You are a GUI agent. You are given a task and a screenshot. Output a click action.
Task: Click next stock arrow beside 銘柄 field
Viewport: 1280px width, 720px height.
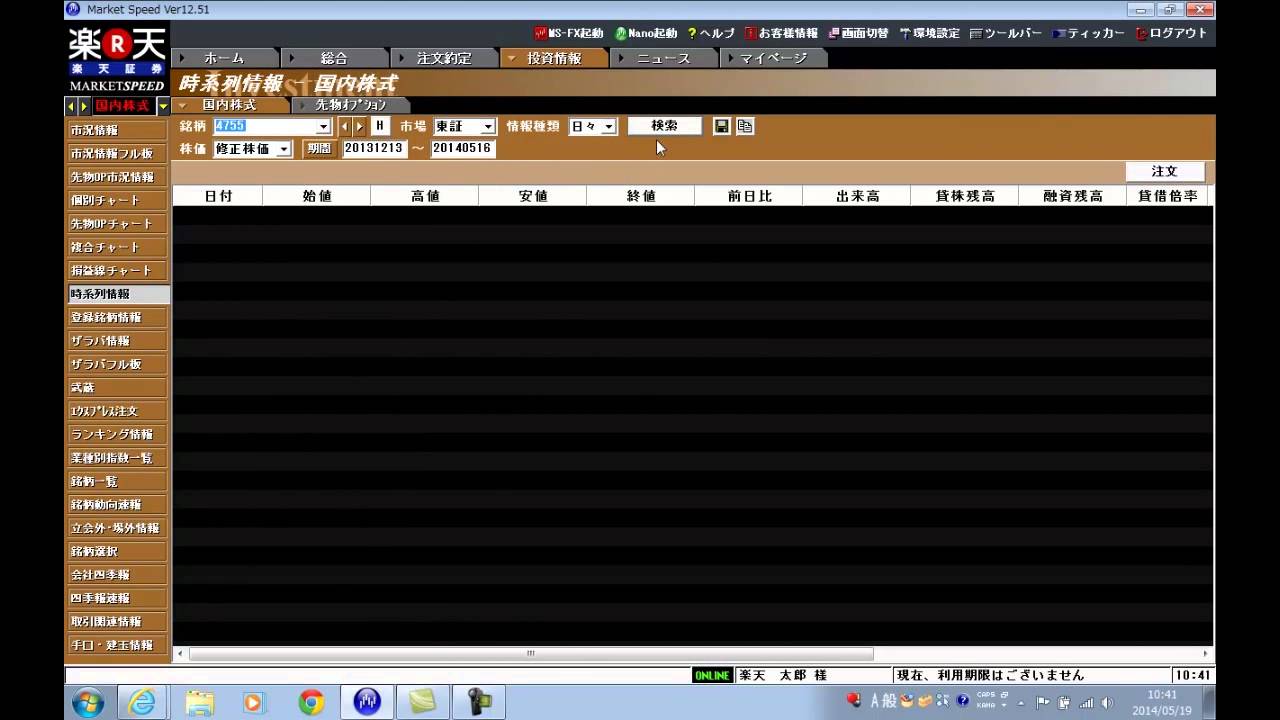359,126
